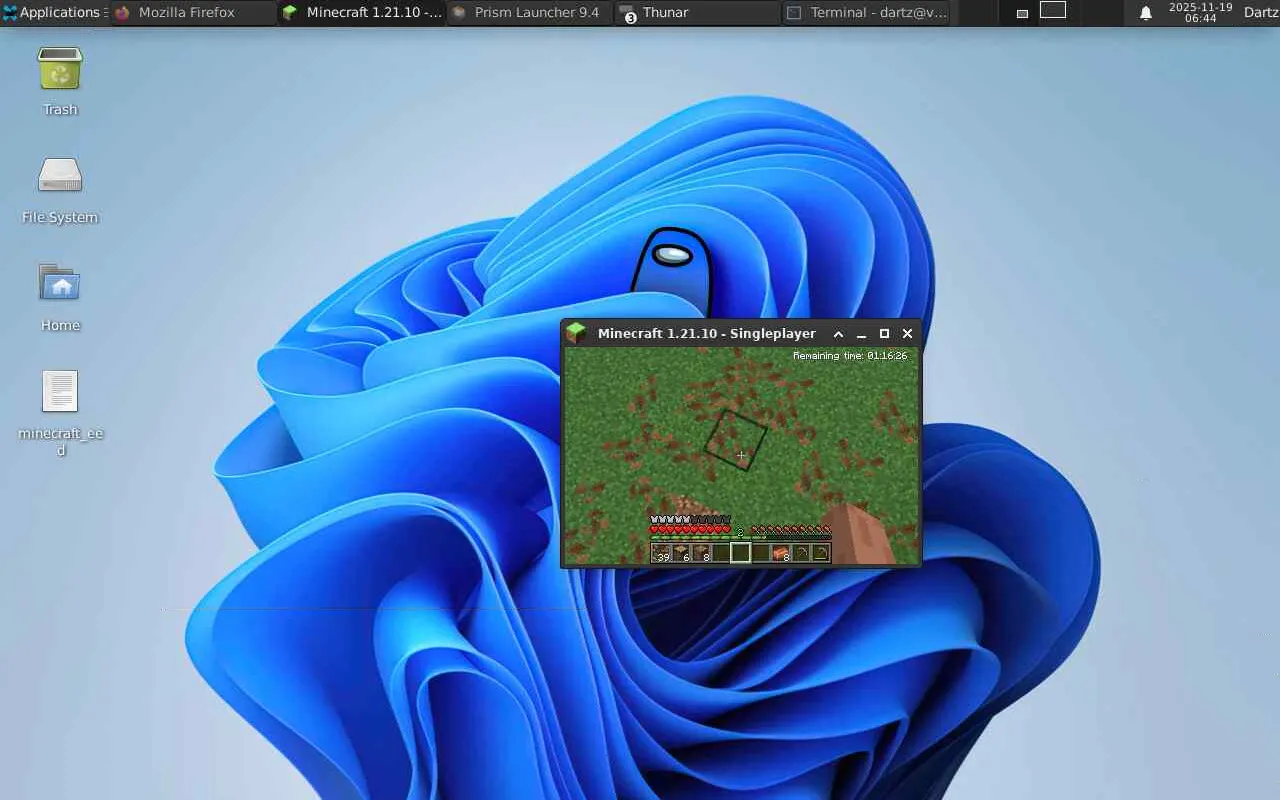This screenshot has height=800, width=1280.
Task: Select the Minecraft 1.21.10 taskbar button
Action: click(x=361, y=13)
